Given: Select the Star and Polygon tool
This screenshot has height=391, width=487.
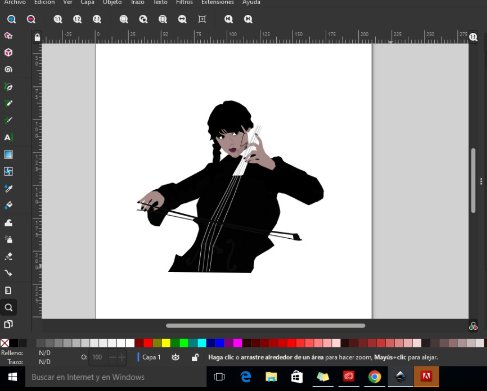Looking at the screenshot, I should [8, 36].
